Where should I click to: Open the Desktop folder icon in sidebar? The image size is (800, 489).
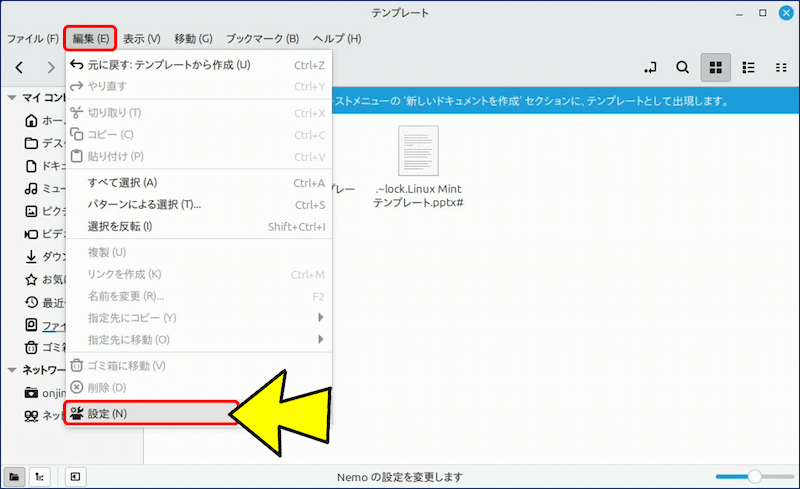click(x=31, y=143)
